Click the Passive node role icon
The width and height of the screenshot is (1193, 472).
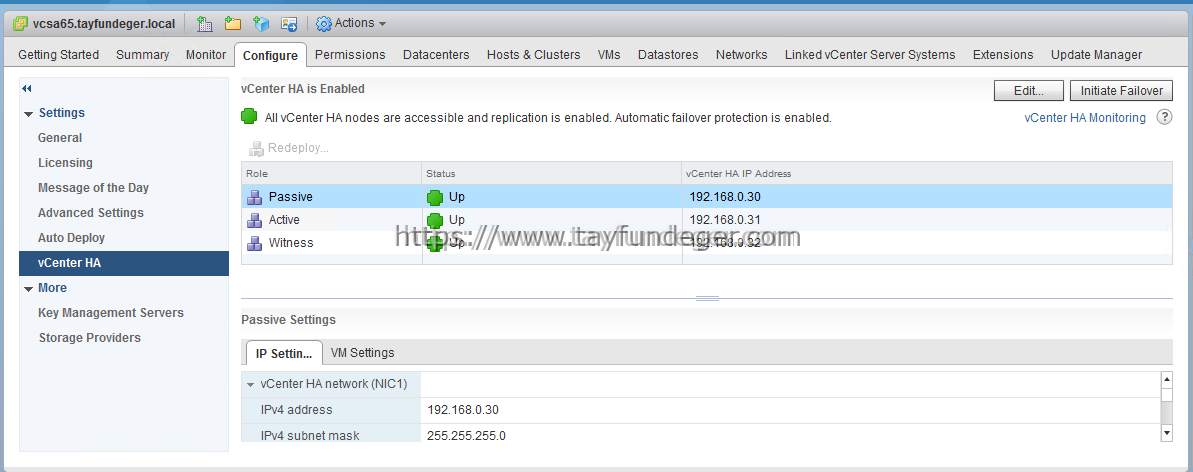point(254,196)
